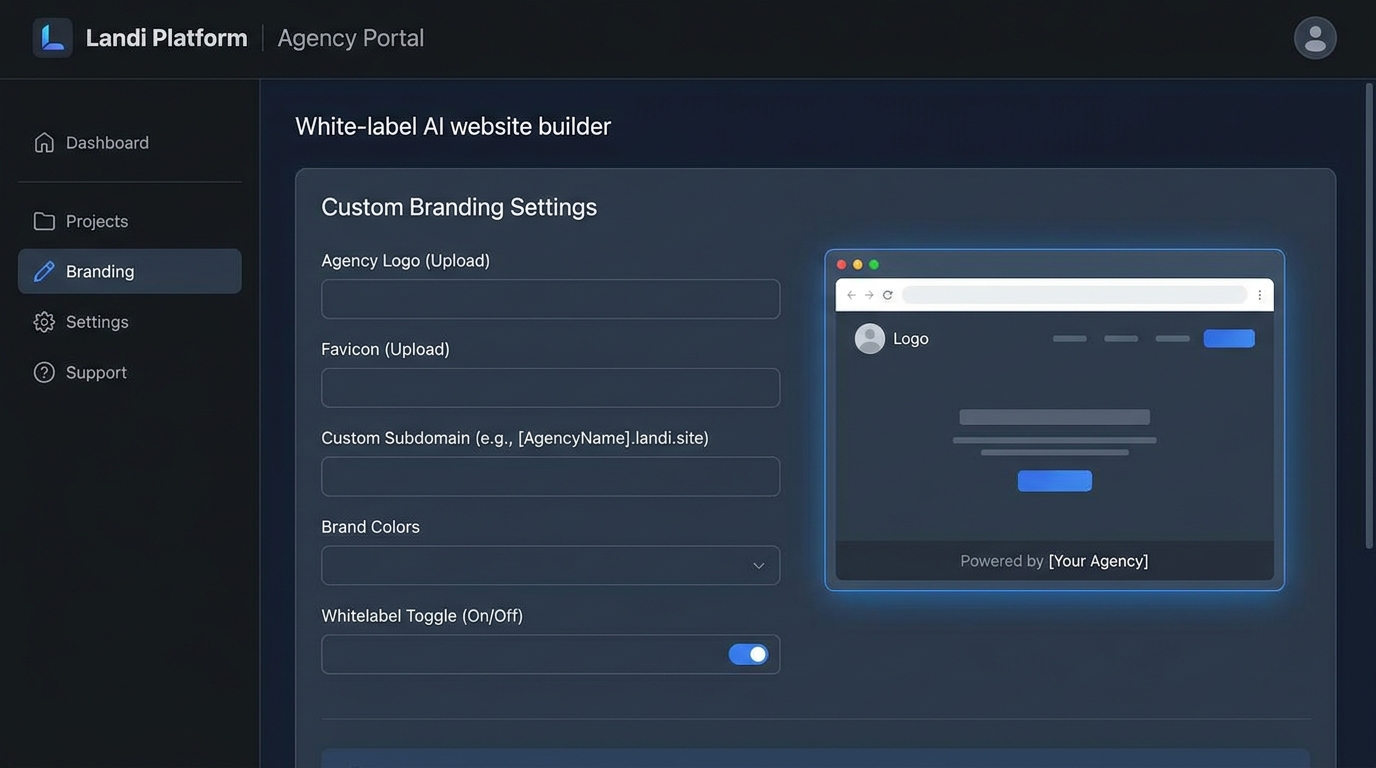The width and height of the screenshot is (1376, 768).
Task: Click the preview Logo avatar icon
Action: (x=870, y=338)
